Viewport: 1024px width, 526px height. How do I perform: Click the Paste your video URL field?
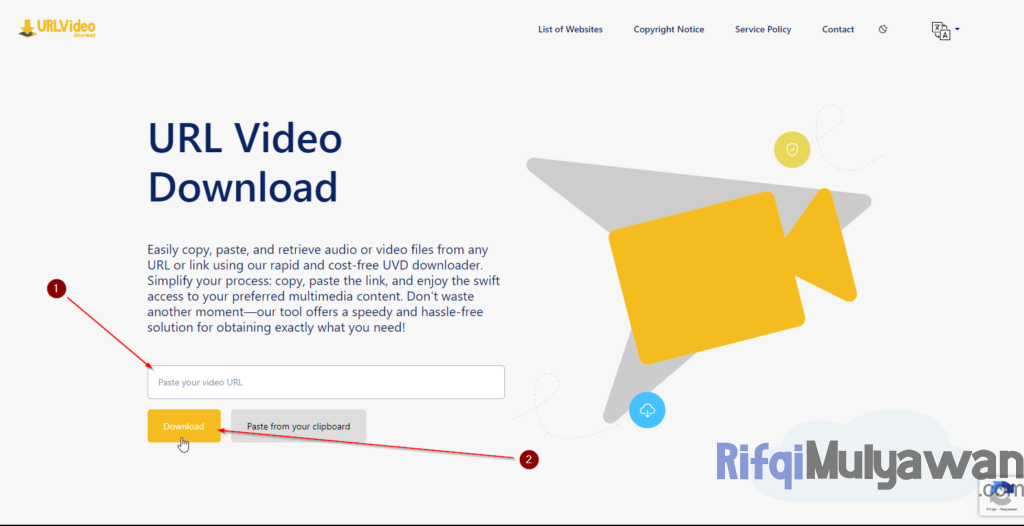(x=326, y=382)
